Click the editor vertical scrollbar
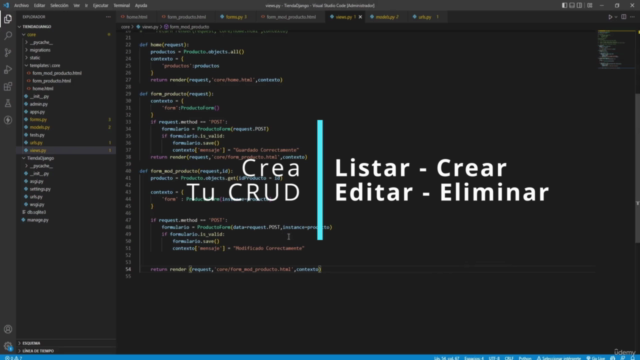Viewport: 640px width, 360px height. 638,168
